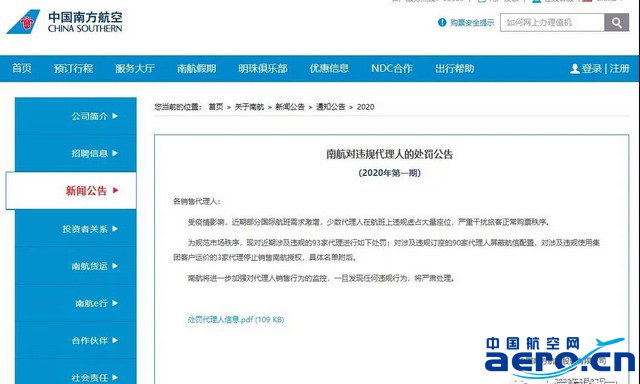Open the 预订行程 menu

point(73,69)
